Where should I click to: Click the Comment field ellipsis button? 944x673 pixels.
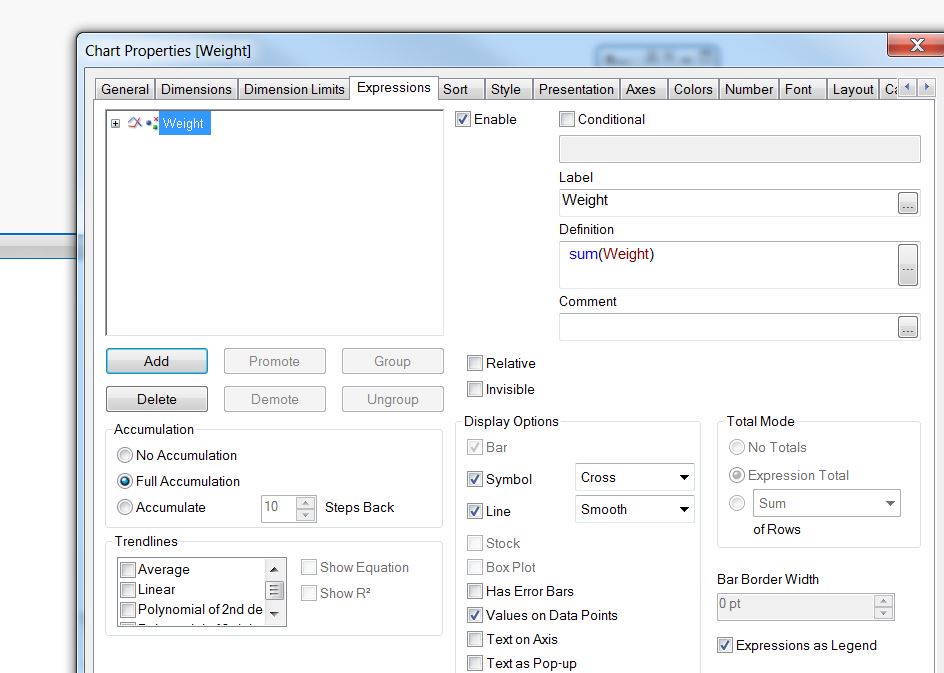click(x=907, y=327)
